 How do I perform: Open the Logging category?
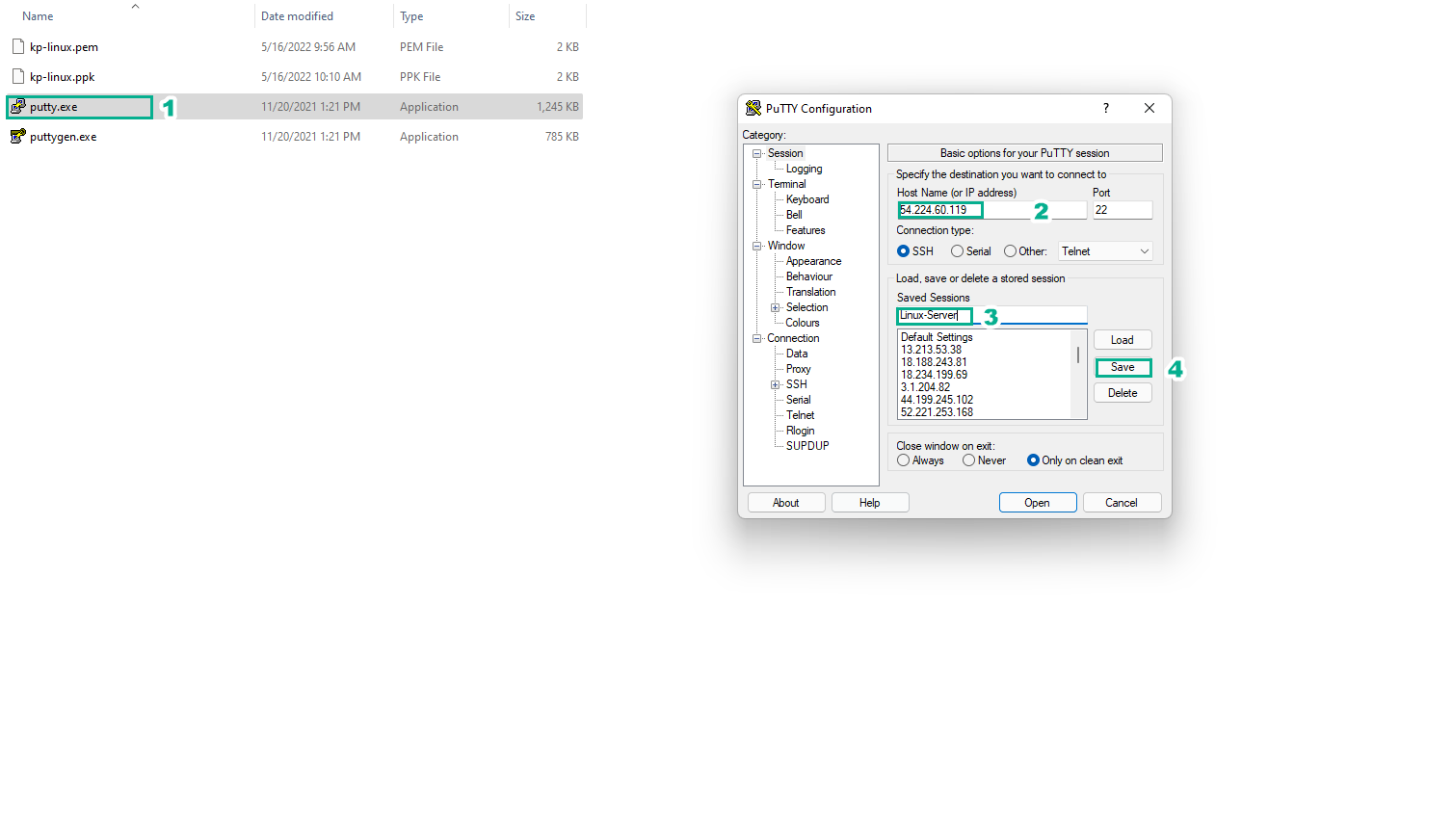804,169
